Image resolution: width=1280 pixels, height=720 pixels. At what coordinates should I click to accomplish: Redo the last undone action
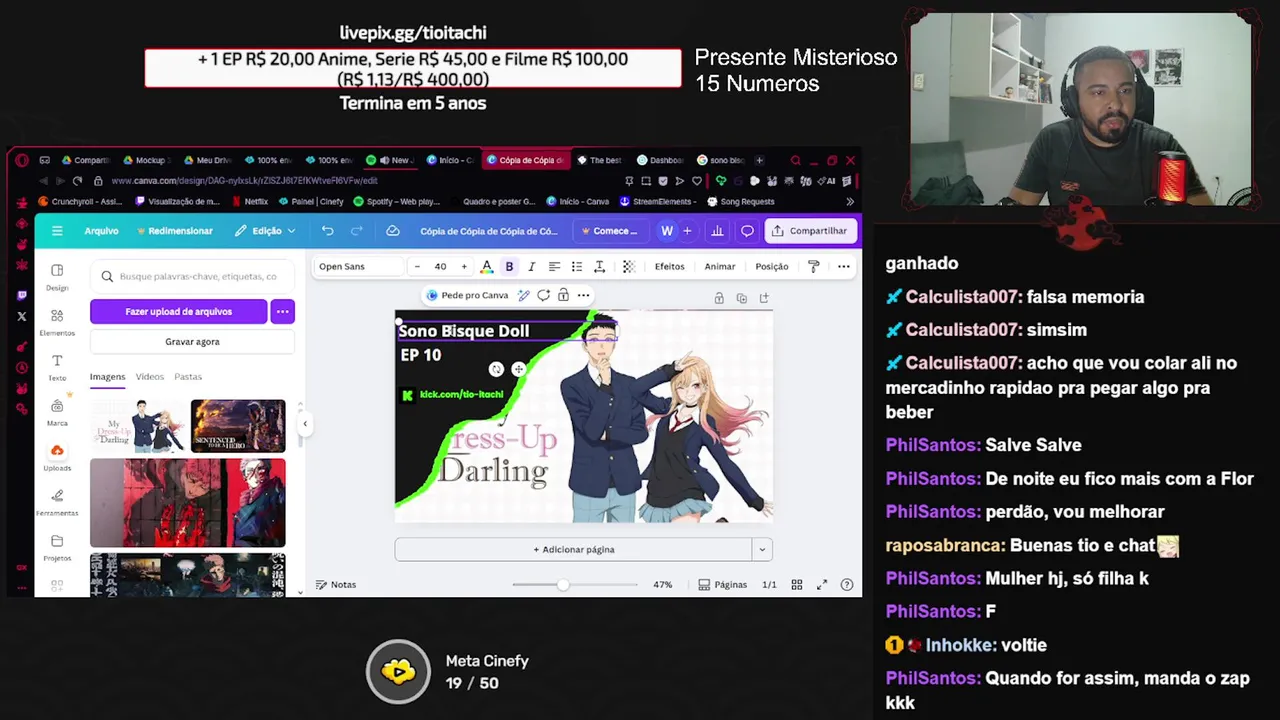pyautogui.click(x=356, y=231)
